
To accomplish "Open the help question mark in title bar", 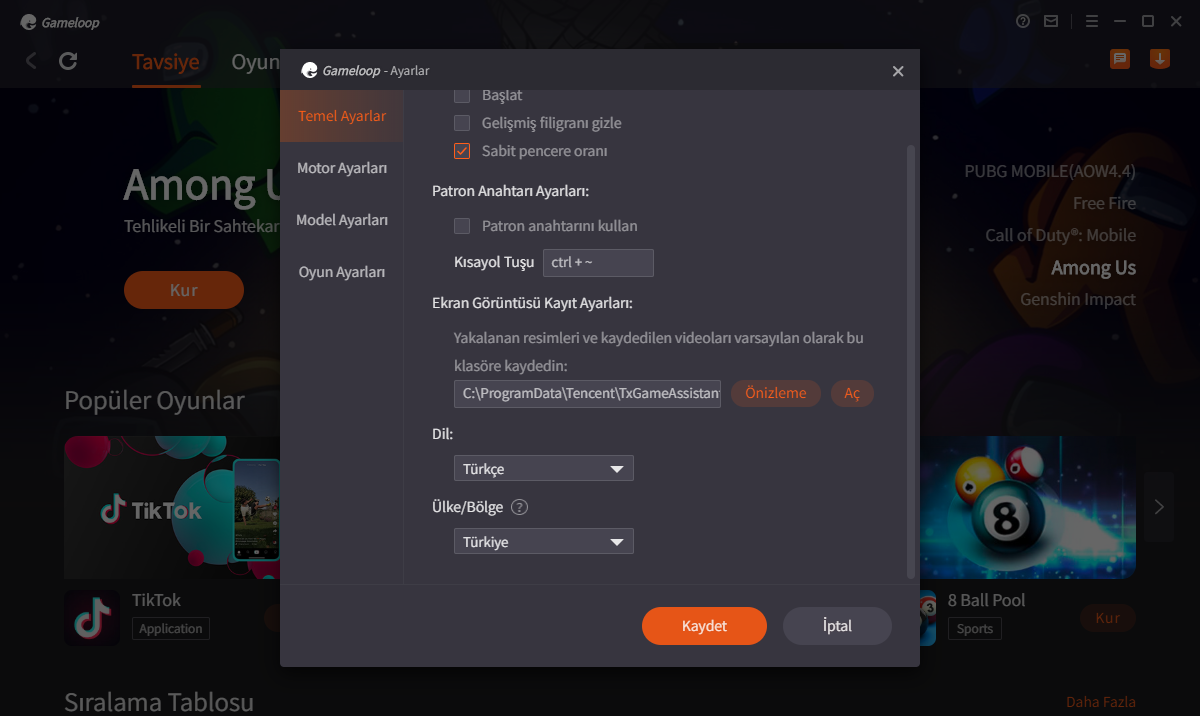I will [1022, 21].
